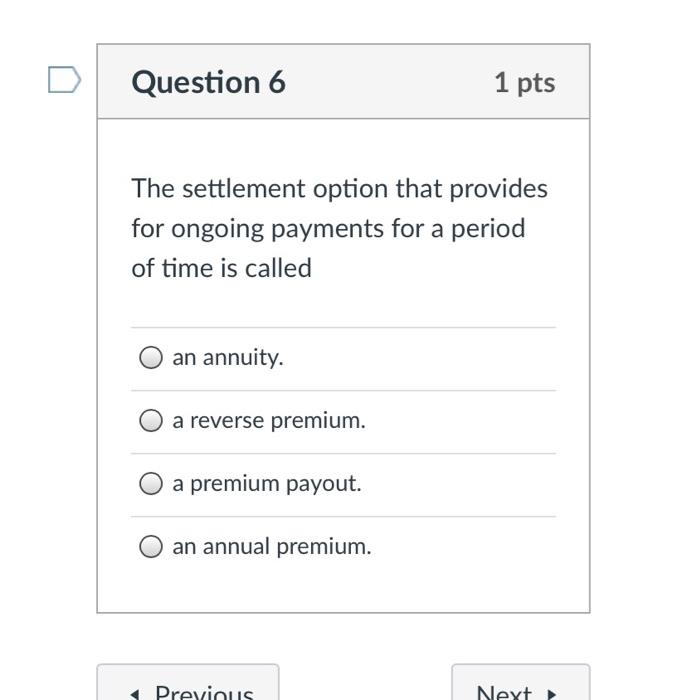This screenshot has height=700, width=687.
Task: Click the left arrow on Previous button
Action: coord(135,692)
